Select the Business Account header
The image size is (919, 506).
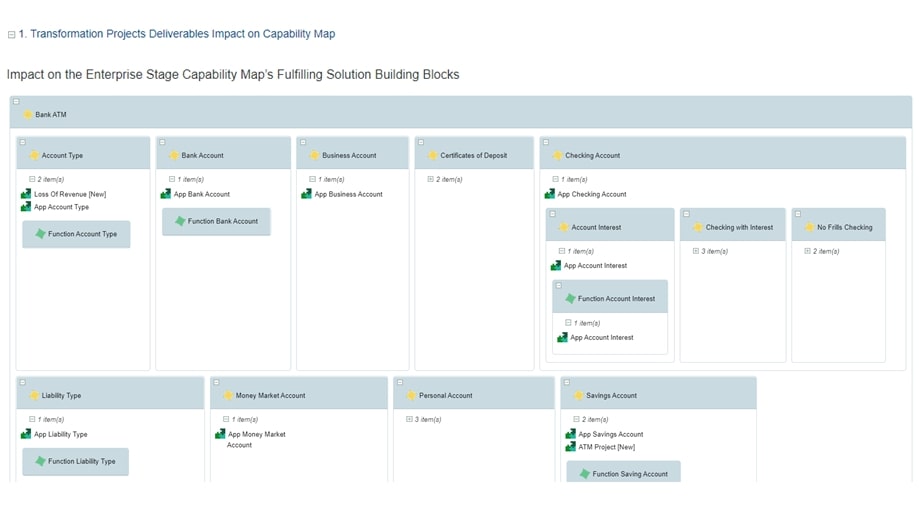349,156
